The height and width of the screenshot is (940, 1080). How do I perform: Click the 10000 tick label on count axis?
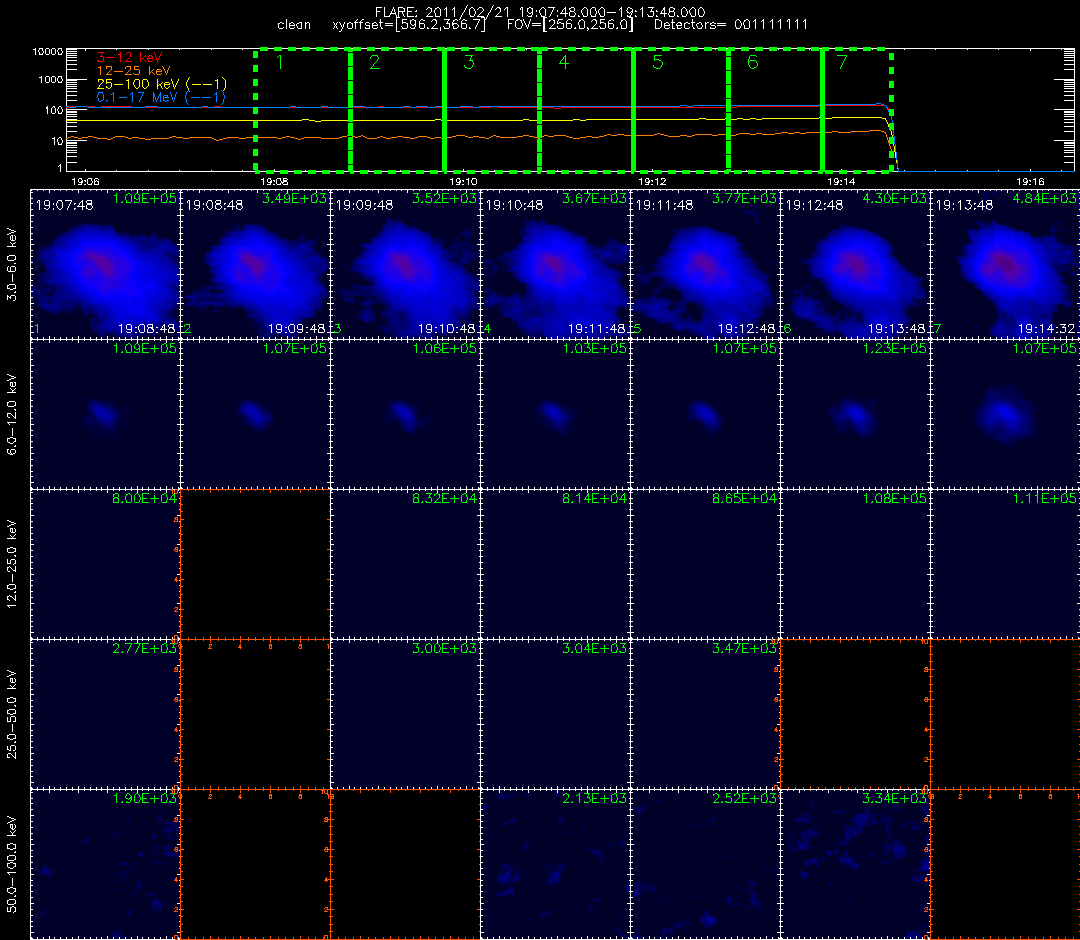(48, 52)
